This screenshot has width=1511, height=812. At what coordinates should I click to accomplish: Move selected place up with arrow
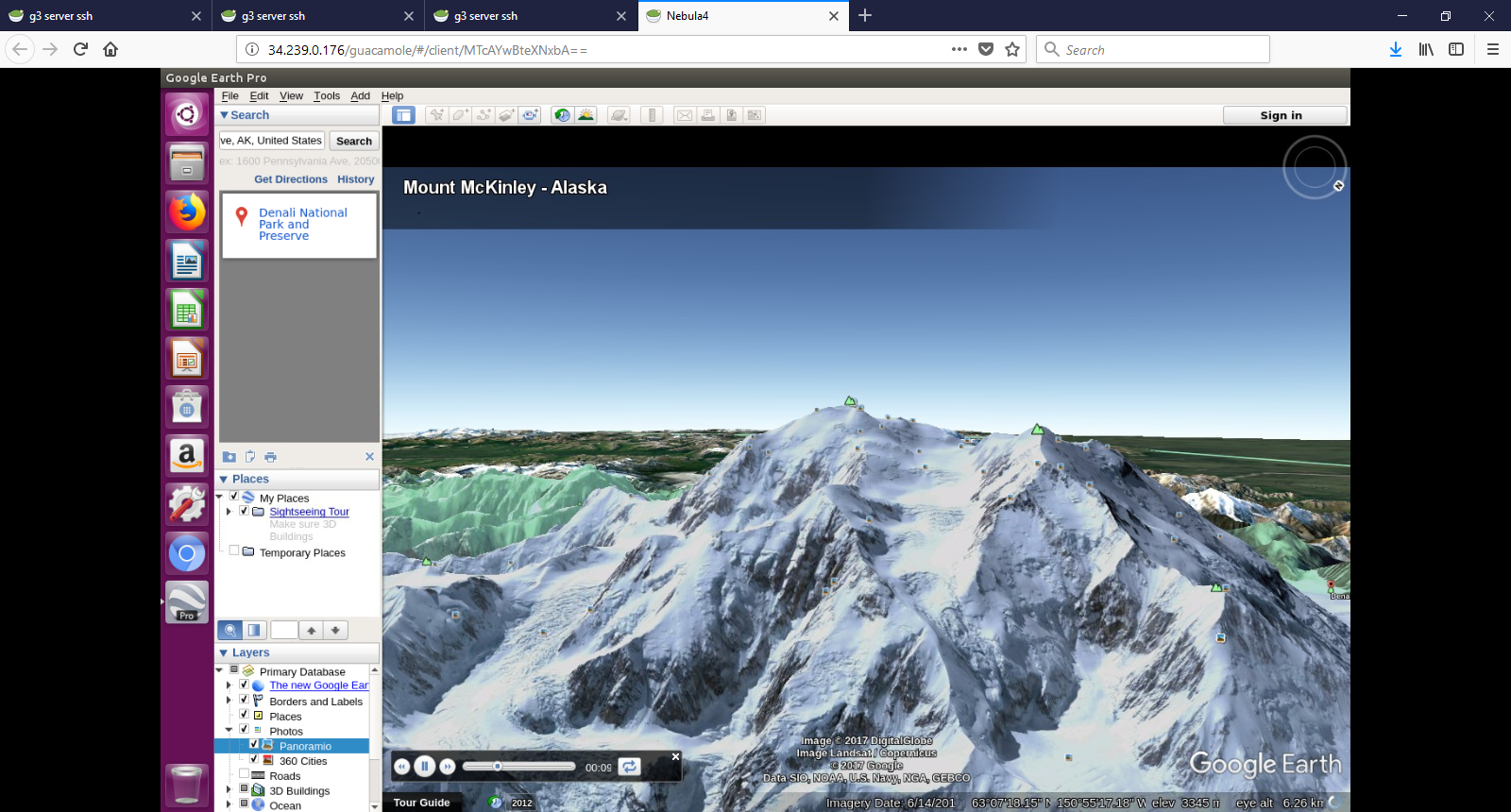click(x=311, y=630)
